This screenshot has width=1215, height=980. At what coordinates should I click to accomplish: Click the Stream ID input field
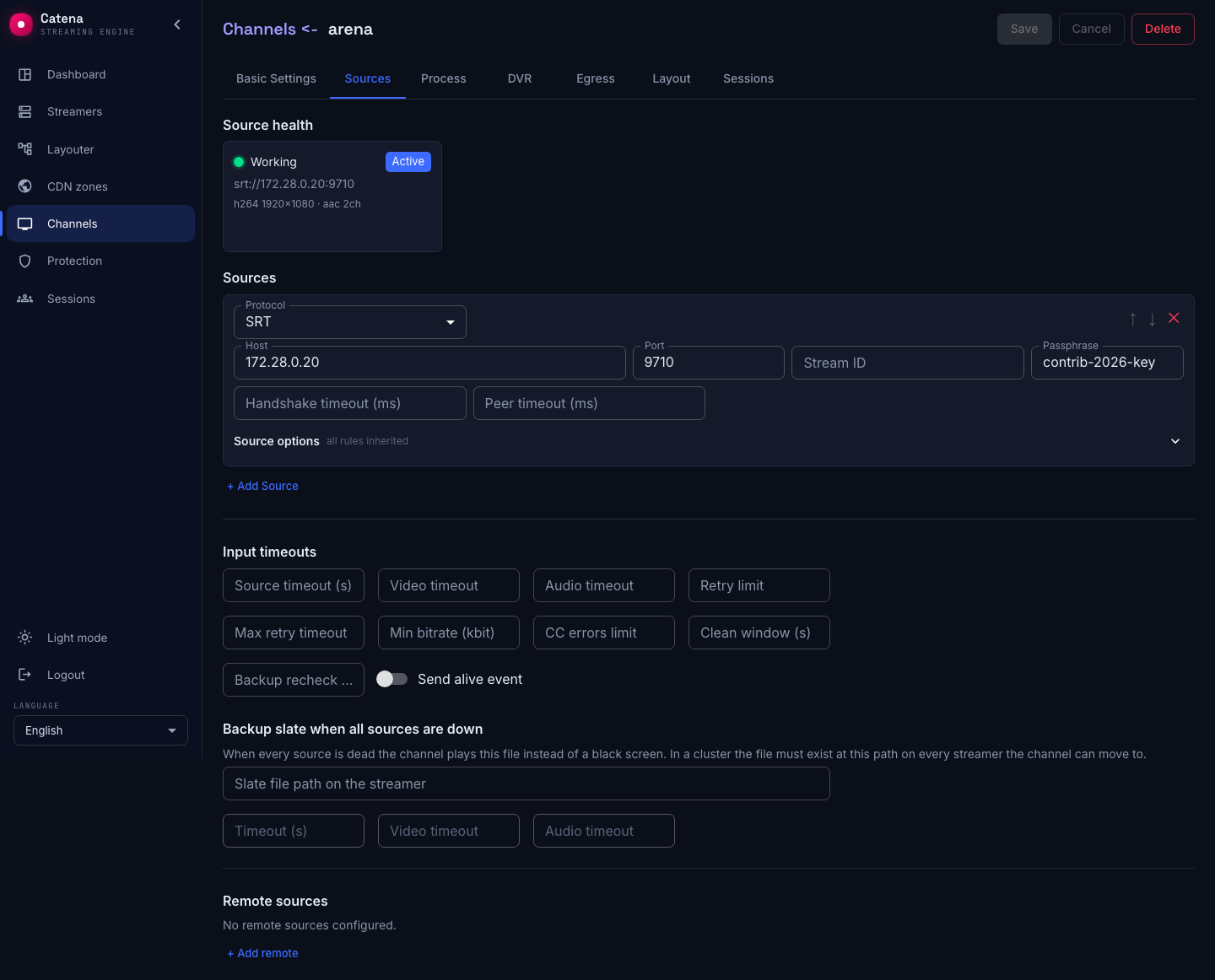pyautogui.click(x=908, y=363)
